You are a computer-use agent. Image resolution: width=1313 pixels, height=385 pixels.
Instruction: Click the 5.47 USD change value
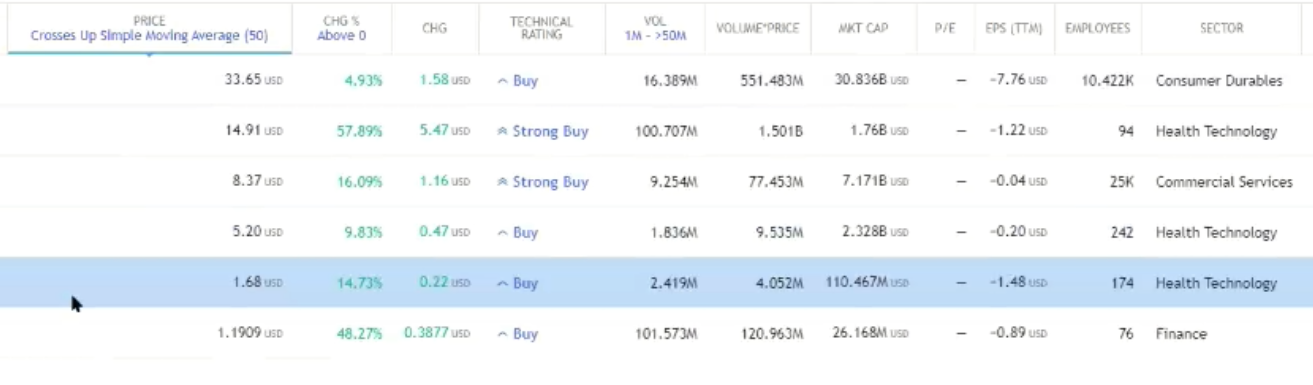point(445,131)
